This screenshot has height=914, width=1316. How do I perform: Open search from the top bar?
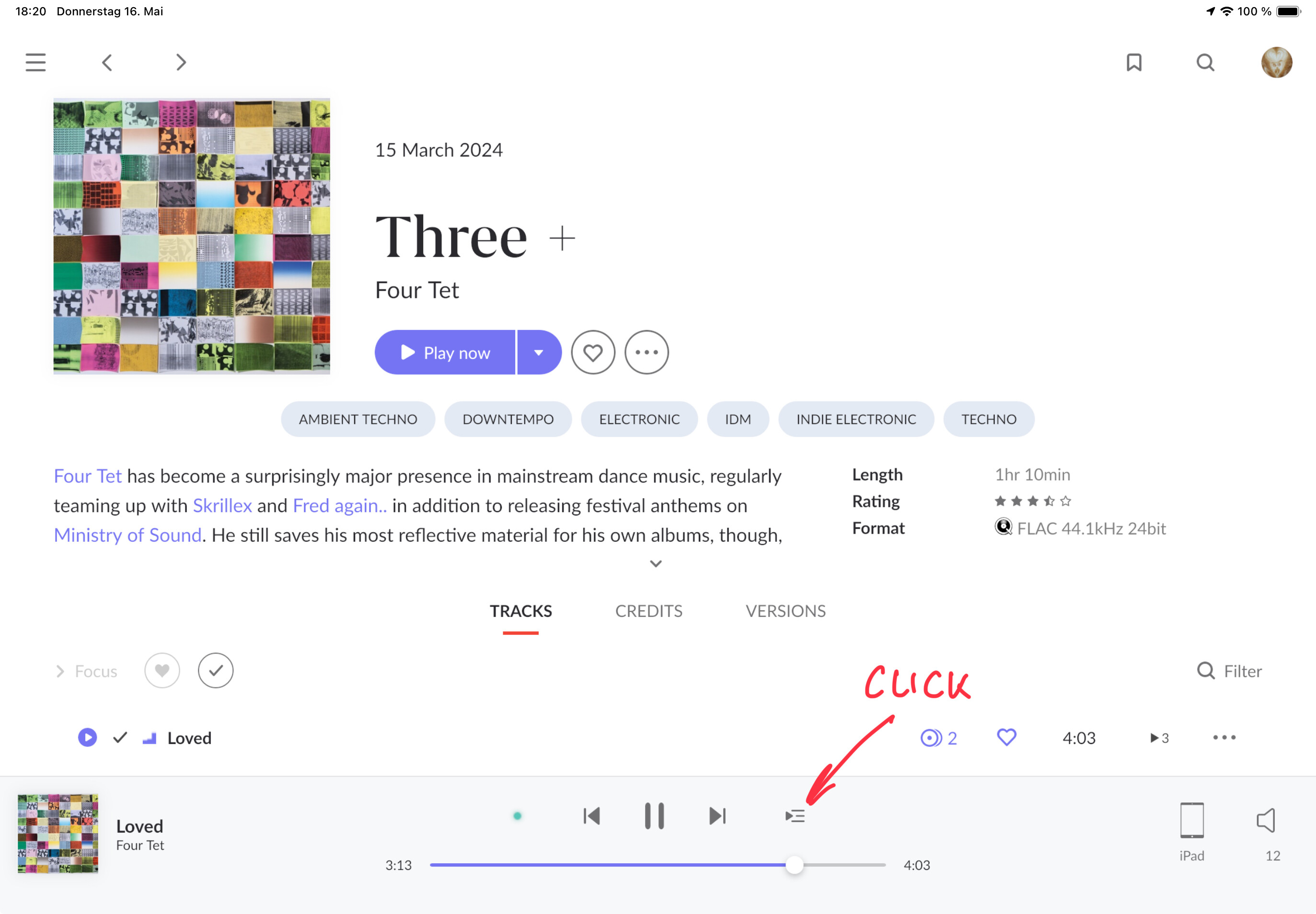click(x=1205, y=62)
